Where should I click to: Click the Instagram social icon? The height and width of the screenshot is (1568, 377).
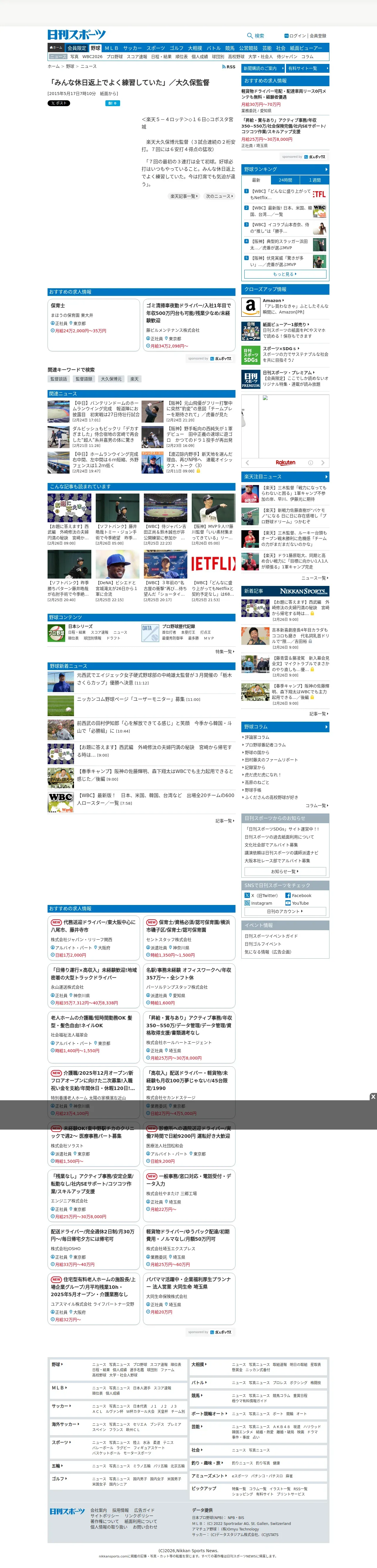pos(247,903)
